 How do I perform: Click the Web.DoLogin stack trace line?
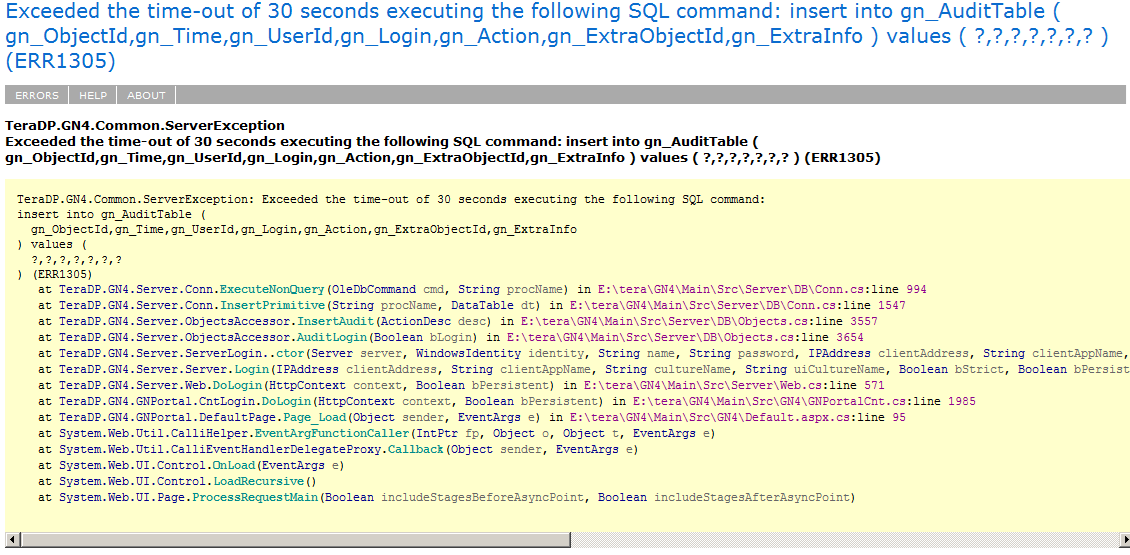(461, 385)
